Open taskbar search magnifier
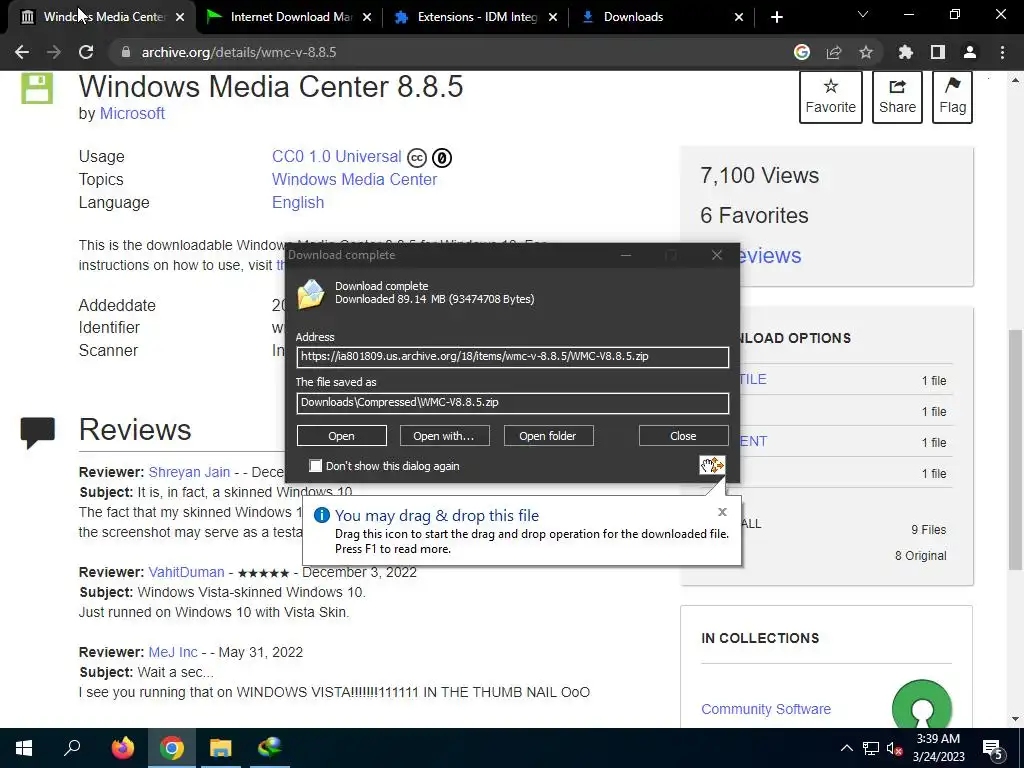This screenshot has width=1024, height=768. click(x=72, y=748)
